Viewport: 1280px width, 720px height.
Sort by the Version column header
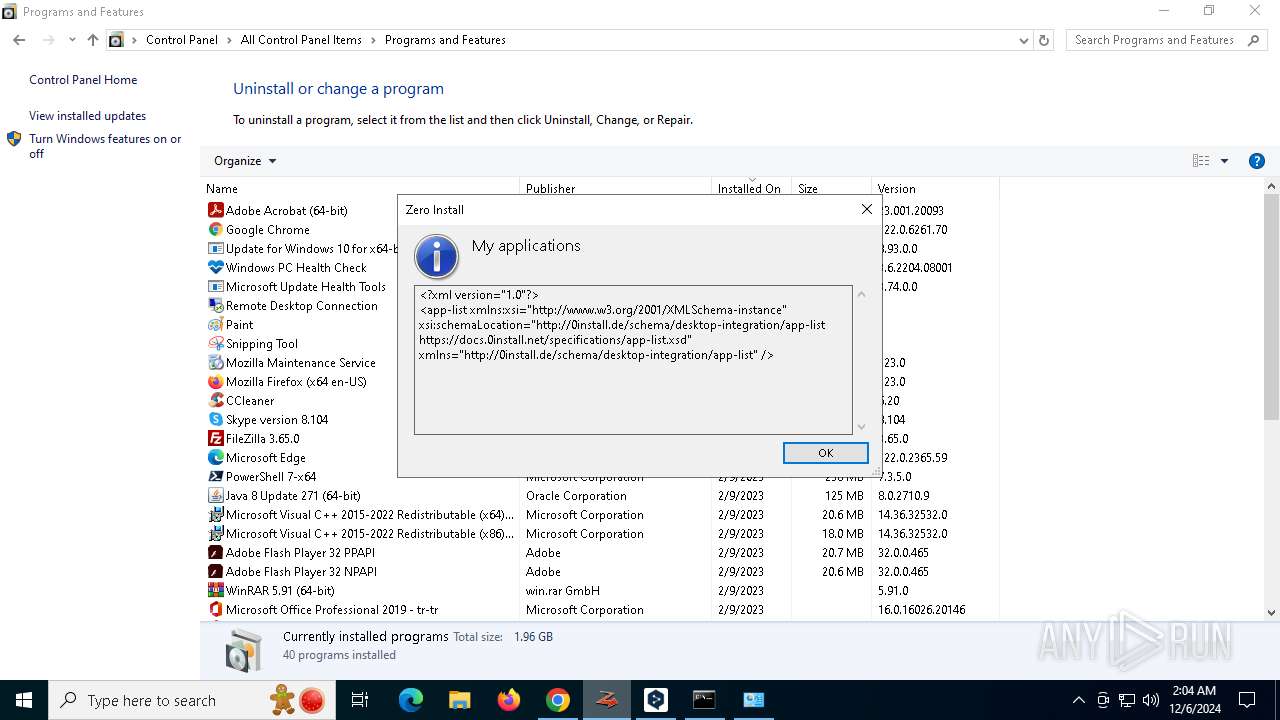(935, 188)
